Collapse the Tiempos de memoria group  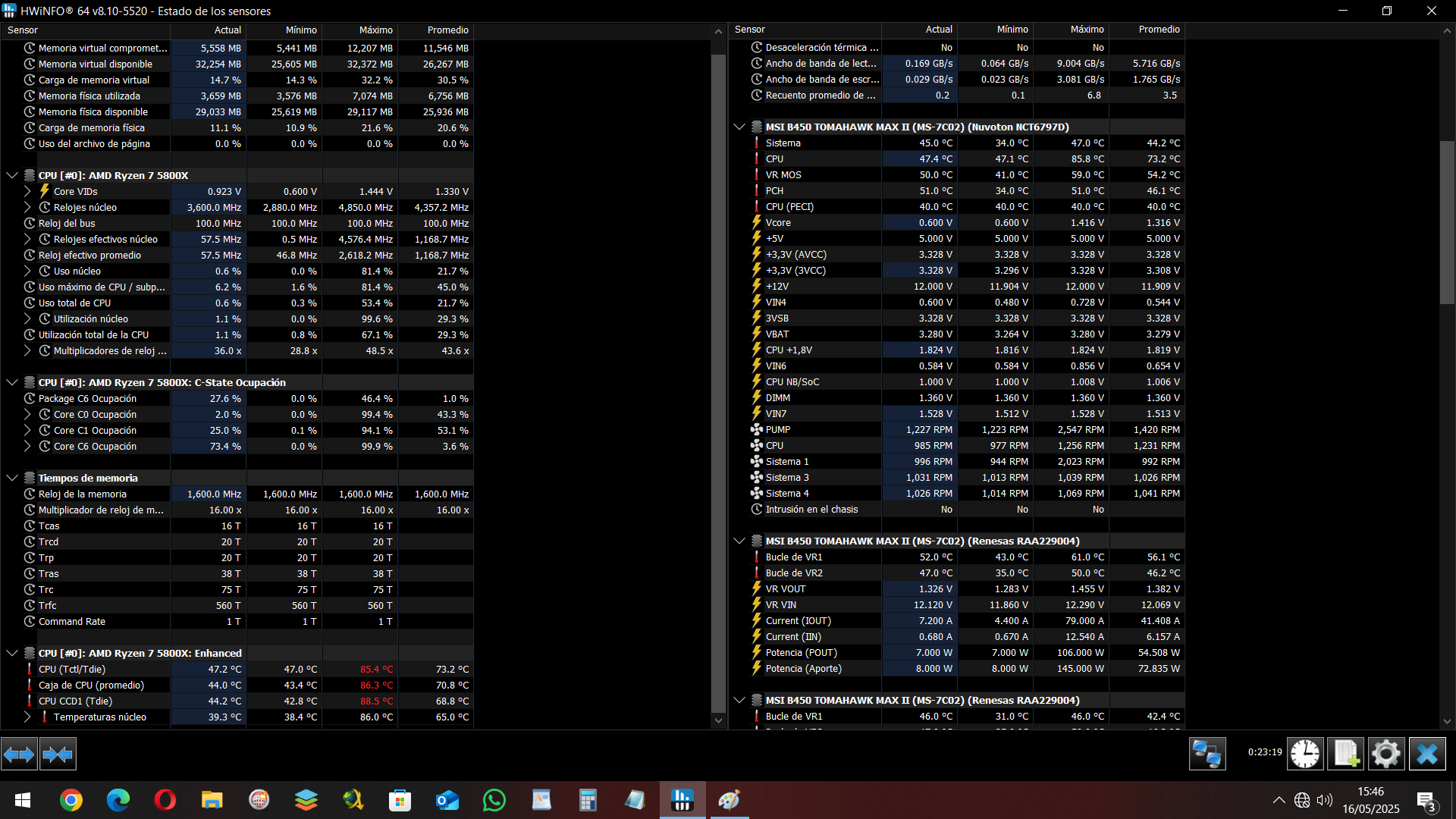[x=12, y=478]
